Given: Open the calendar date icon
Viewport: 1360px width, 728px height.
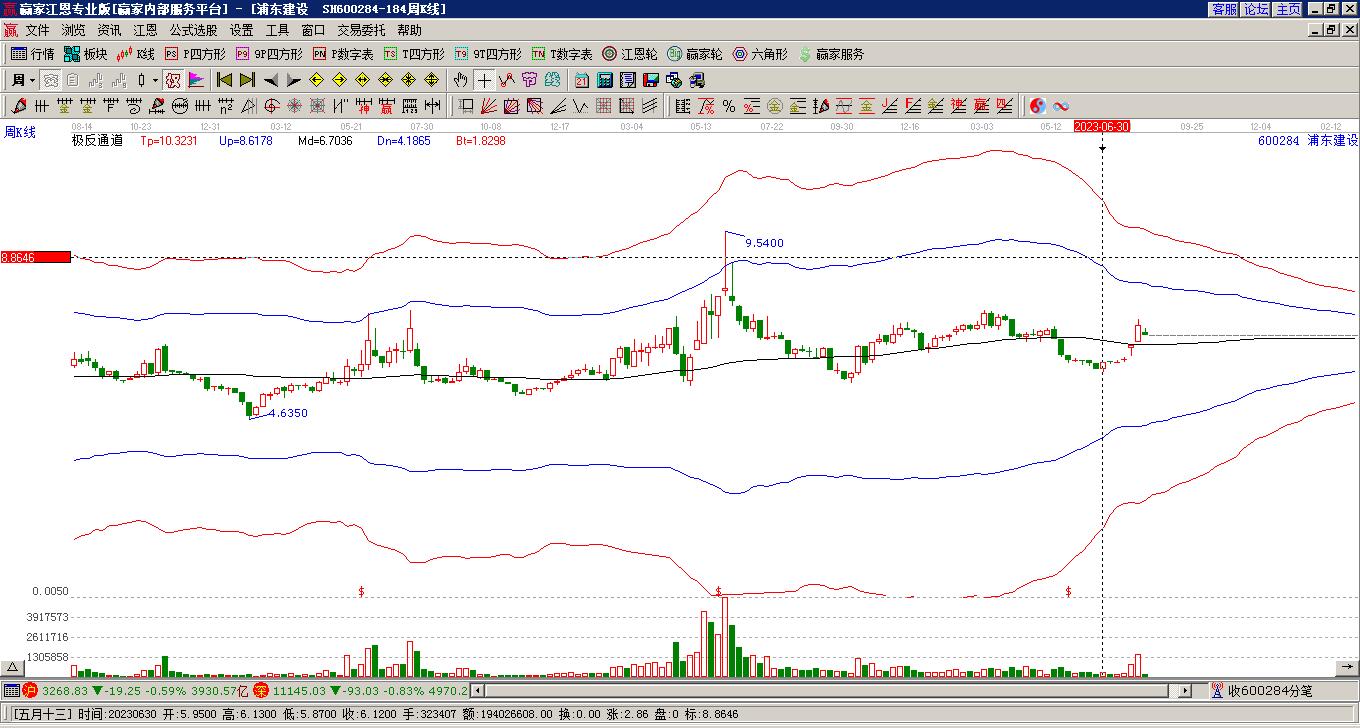Looking at the screenshot, I should coord(582,80).
